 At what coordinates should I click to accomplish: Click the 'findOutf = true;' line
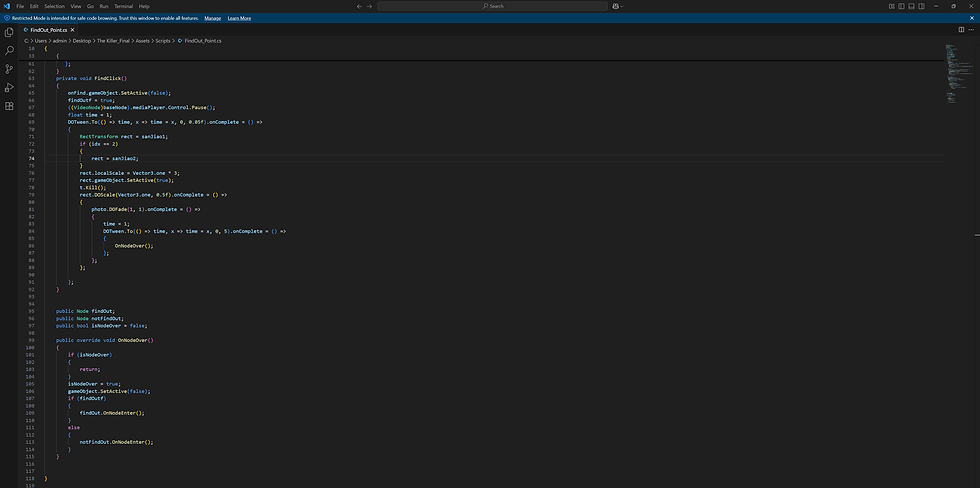tap(91, 100)
